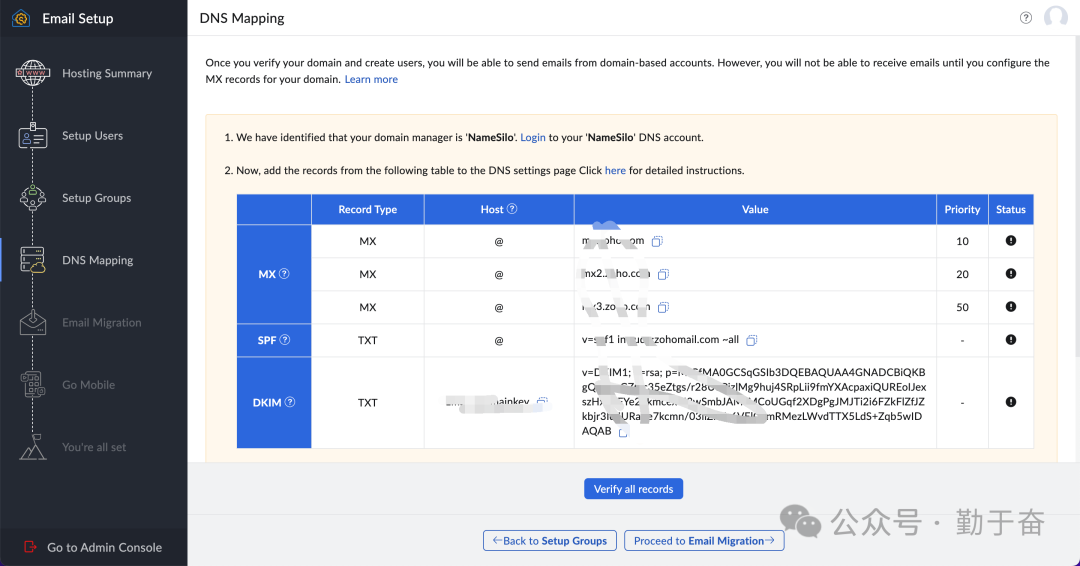Select Setup Groups in sidebar
This screenshot has width=1080, height=566.
tap(96, 198)
